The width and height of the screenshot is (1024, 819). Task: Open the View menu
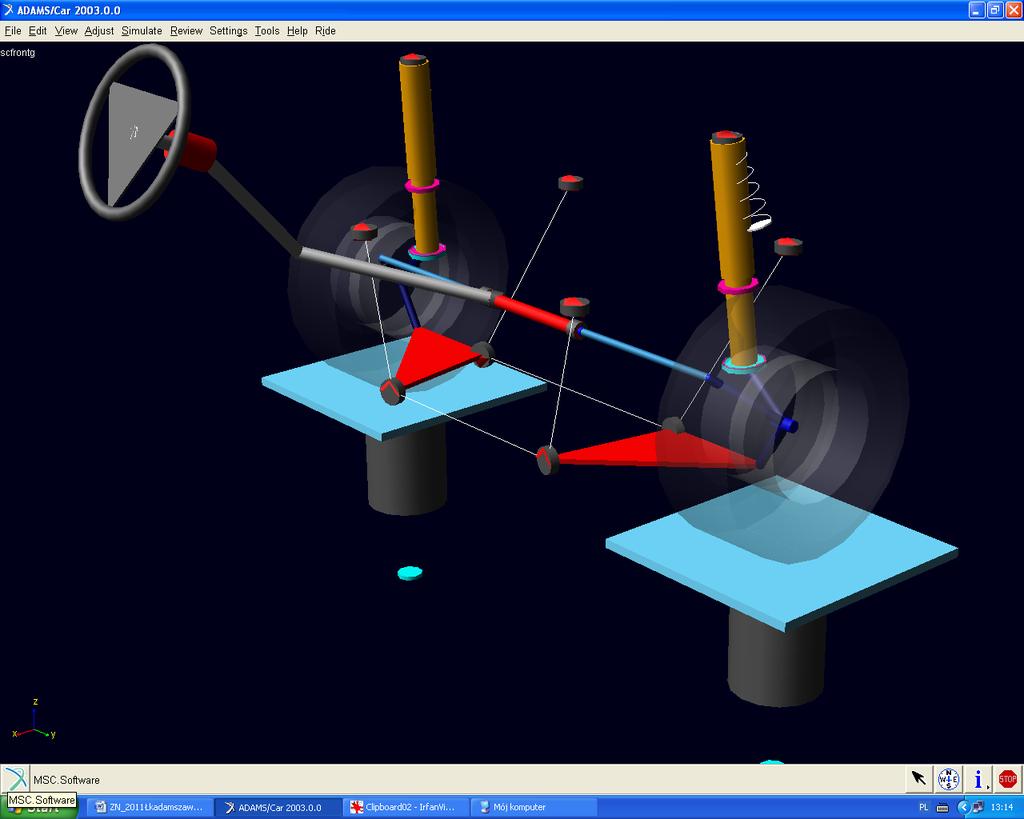coord(66,31)
